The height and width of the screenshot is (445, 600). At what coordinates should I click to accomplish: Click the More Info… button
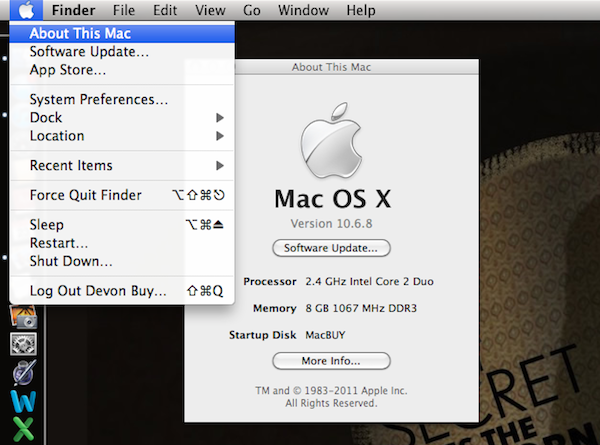click(x=331, y=361)
